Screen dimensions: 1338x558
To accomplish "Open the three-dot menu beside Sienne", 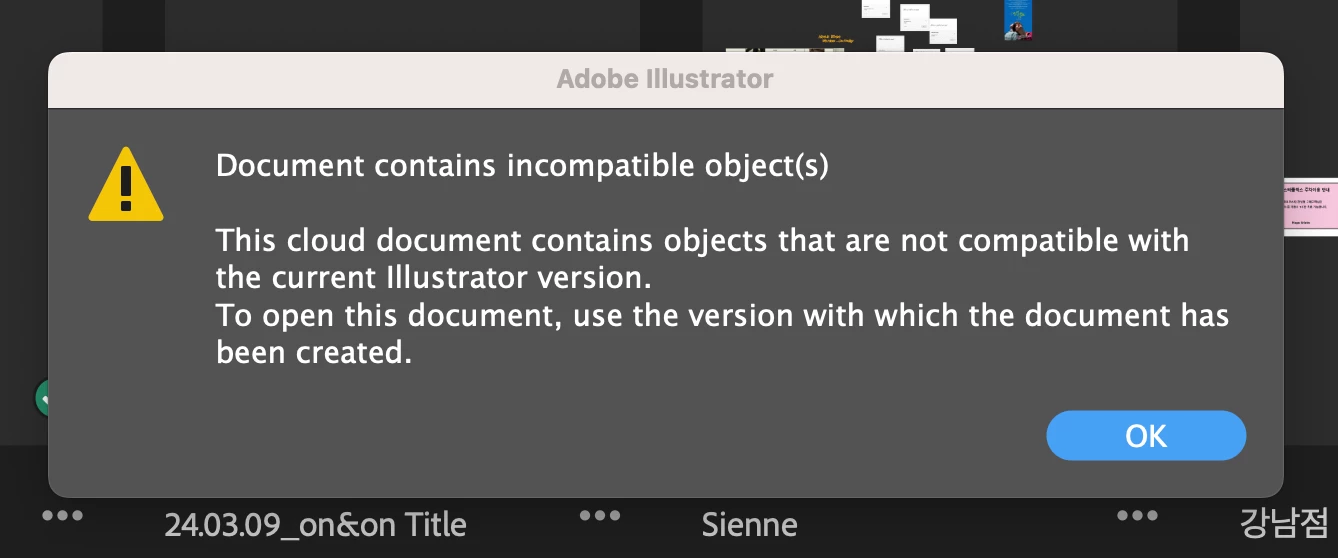I will 600,516.
